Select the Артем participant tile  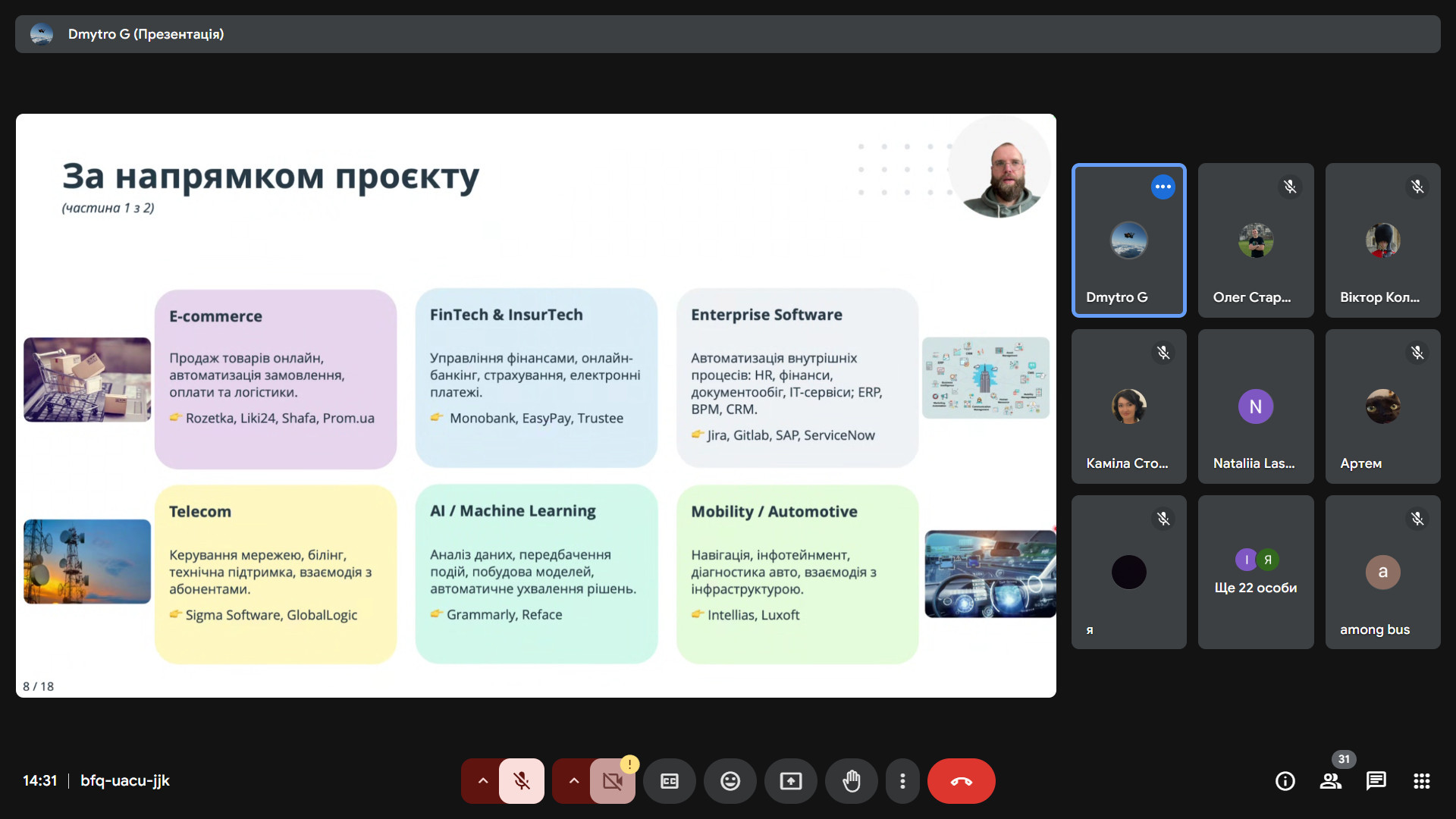[x=1383, y=406]
